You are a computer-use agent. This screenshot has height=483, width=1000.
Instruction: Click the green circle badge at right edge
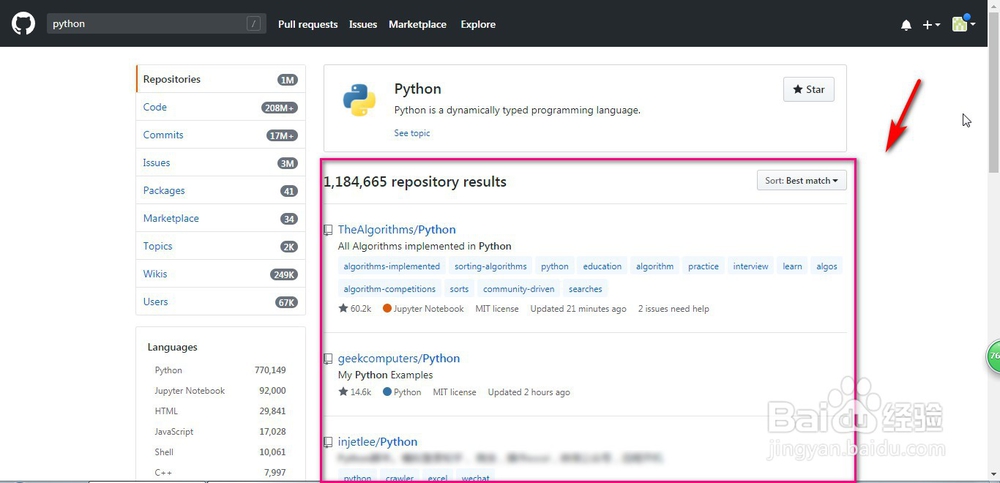(994, 357)
